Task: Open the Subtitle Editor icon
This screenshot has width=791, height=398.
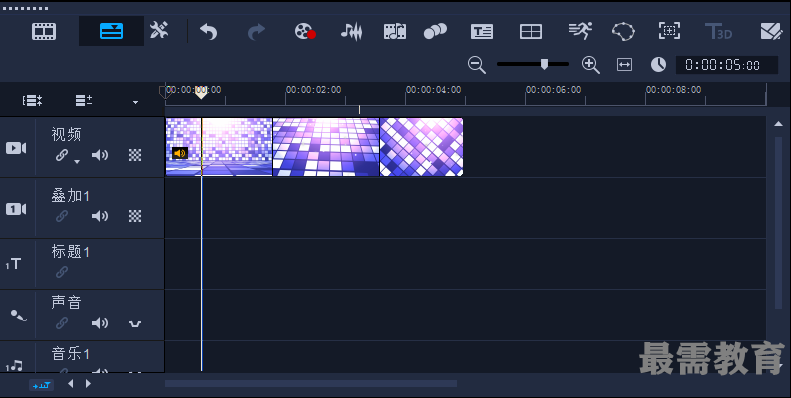Action: 482,32
